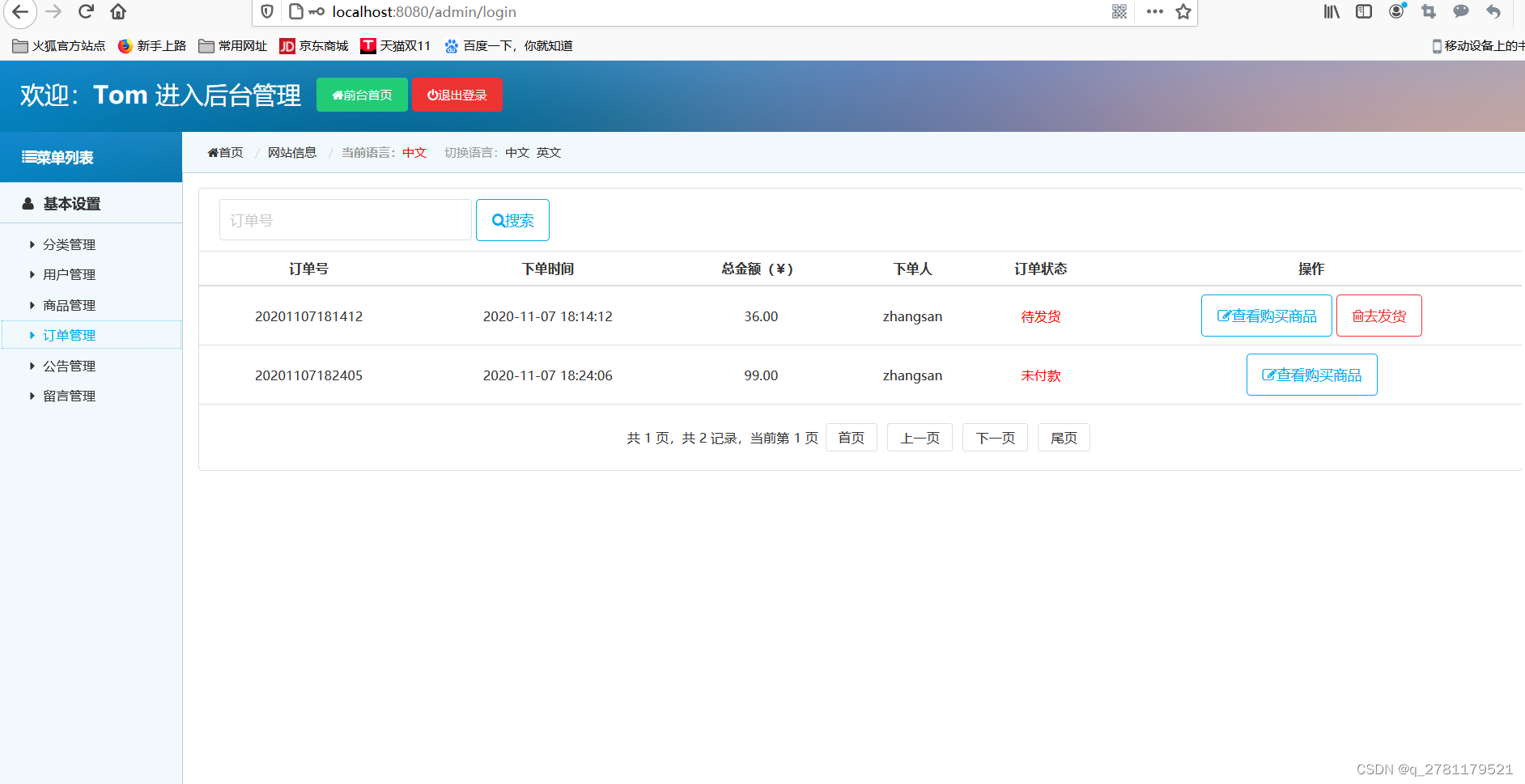Open the browser home icon

(118, 11)
